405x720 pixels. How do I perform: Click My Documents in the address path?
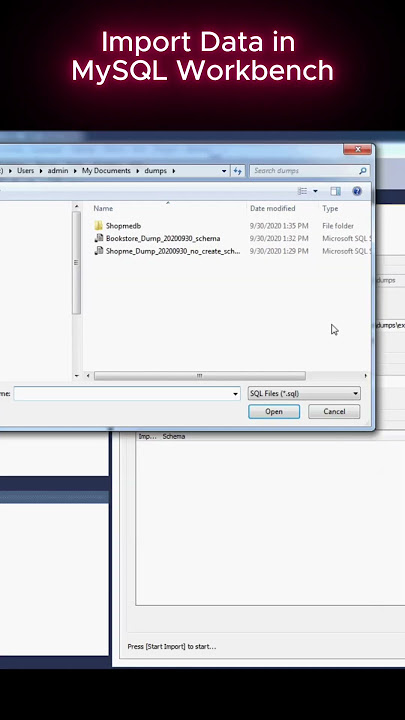pyautogui.click(x=106, y=171)
